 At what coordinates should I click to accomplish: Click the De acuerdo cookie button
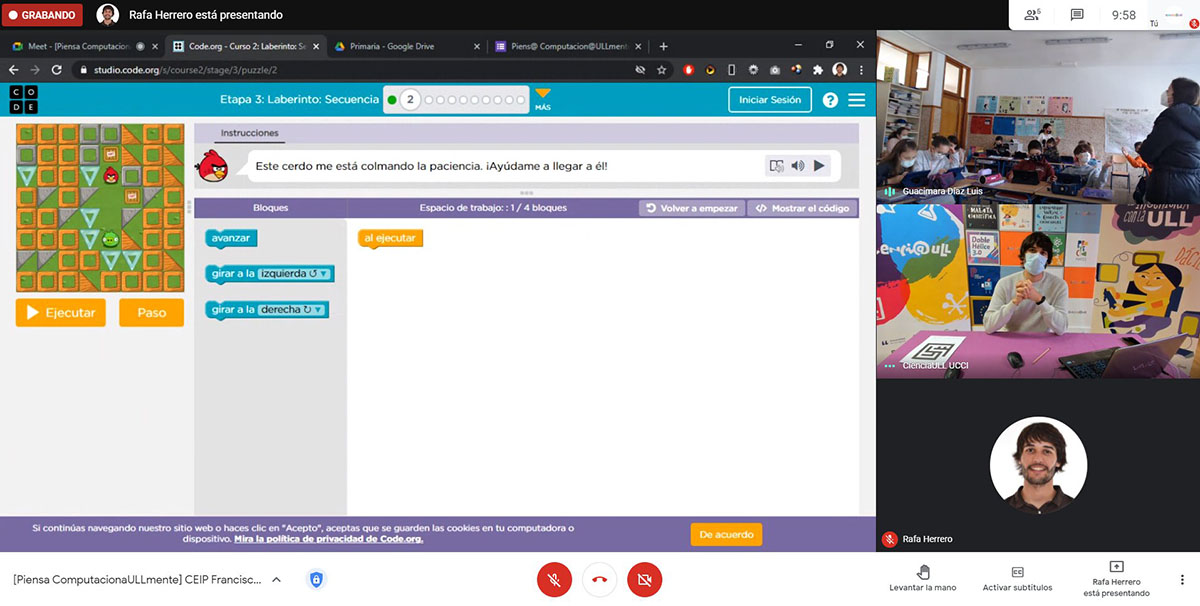point(726,535)
